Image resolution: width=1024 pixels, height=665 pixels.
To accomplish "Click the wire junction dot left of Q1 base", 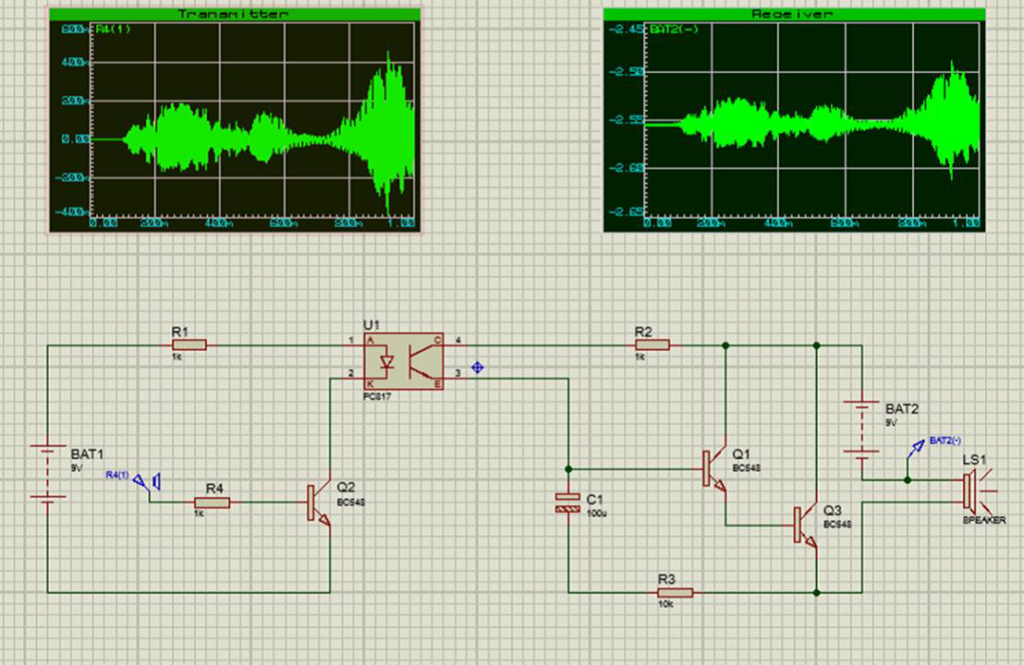I will coord(568,469).
